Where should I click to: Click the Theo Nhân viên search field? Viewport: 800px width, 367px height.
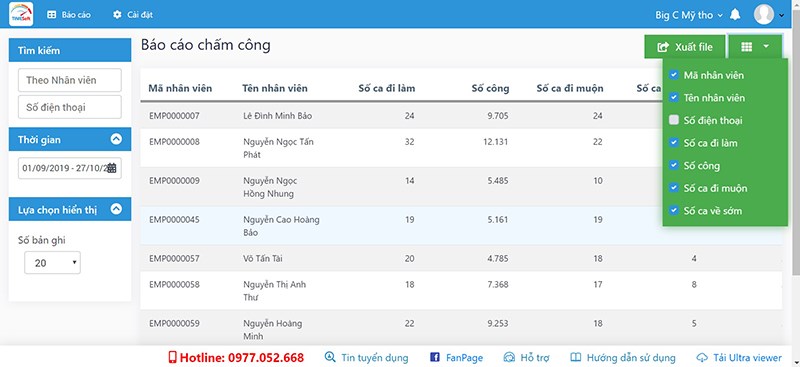click(70, 80)
